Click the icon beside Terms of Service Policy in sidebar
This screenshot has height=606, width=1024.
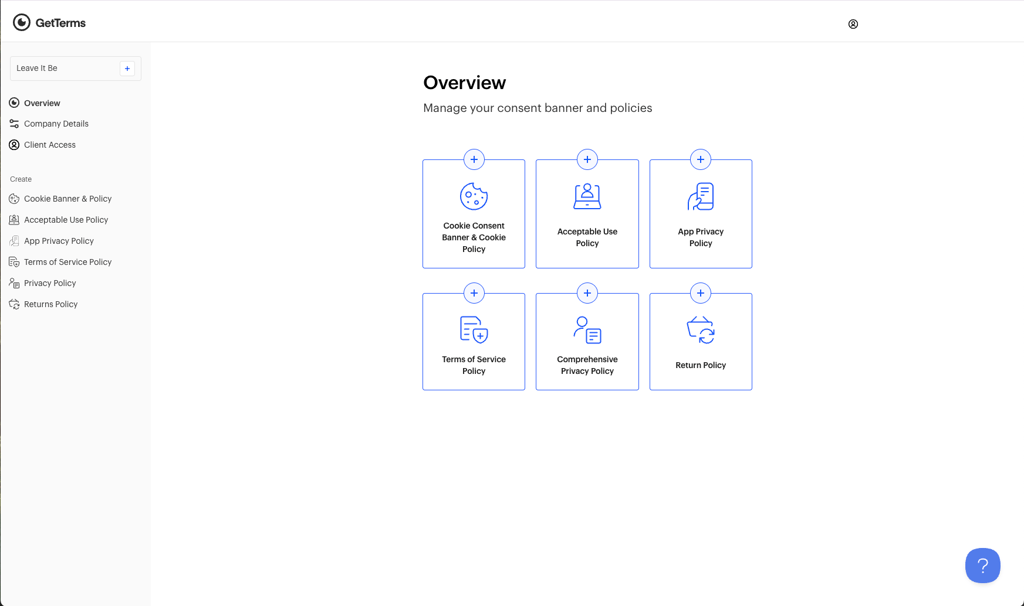pos(14,262)
